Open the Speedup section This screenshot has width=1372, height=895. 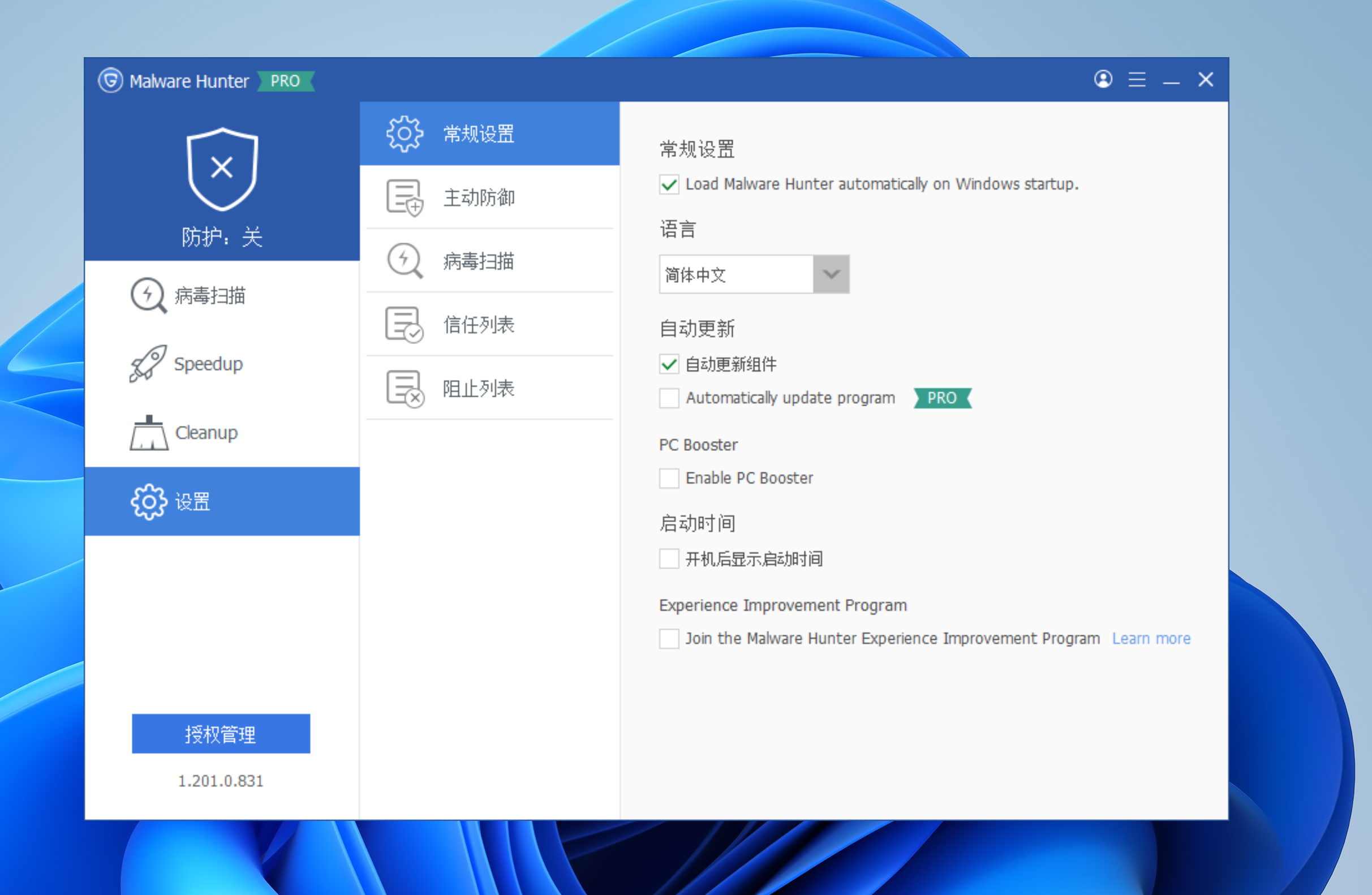coord(222,364)
